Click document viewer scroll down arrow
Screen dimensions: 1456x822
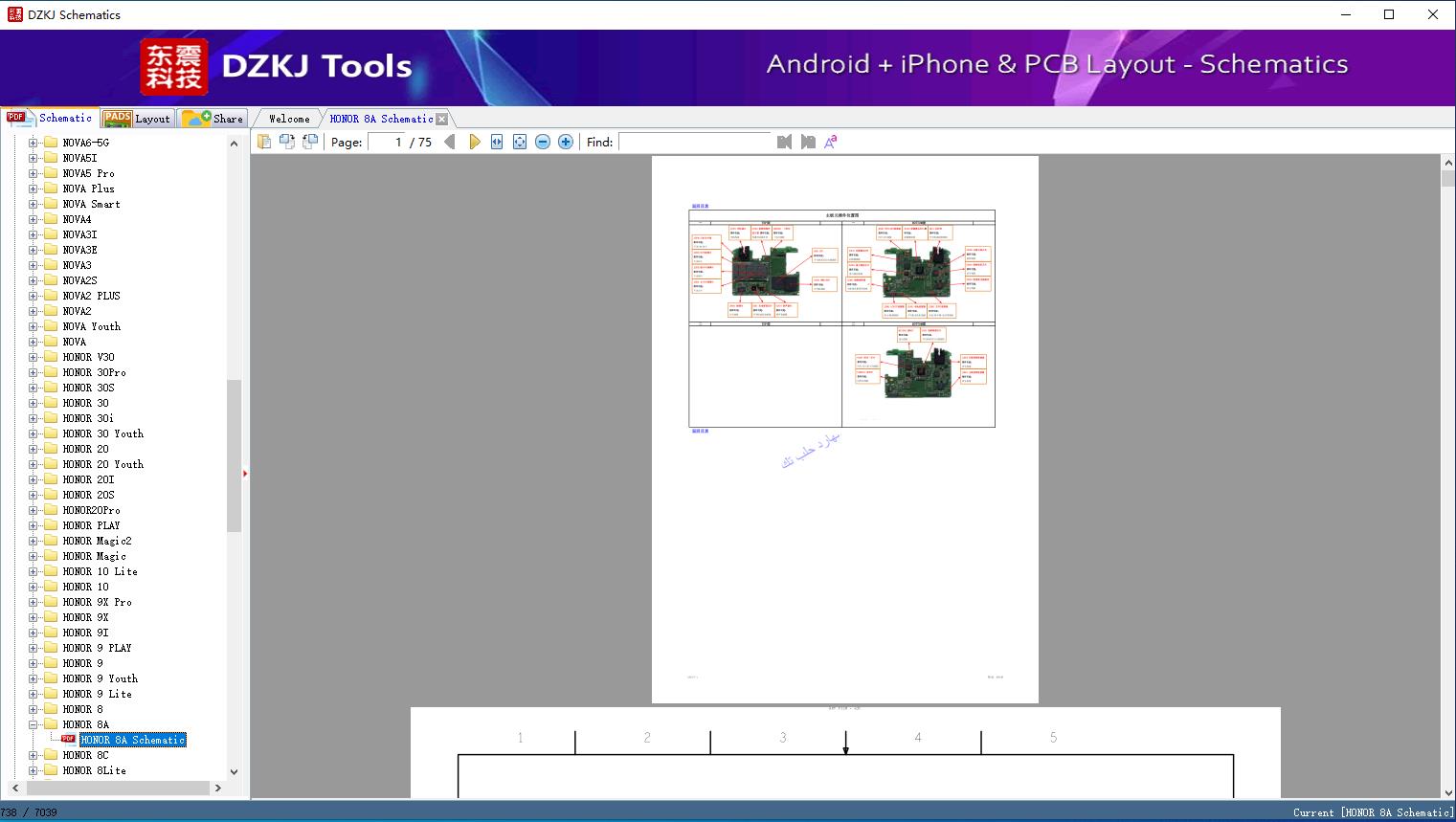1448,791
